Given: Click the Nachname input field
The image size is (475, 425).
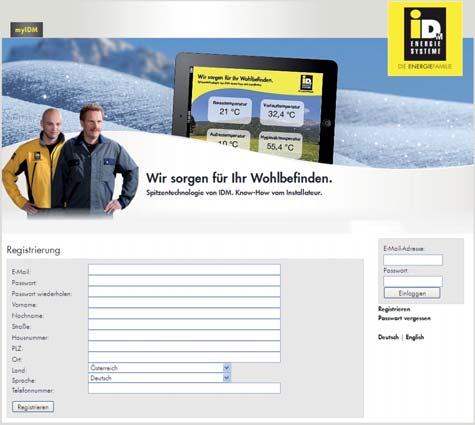Looking at the screenshot, I should [184, 313].
